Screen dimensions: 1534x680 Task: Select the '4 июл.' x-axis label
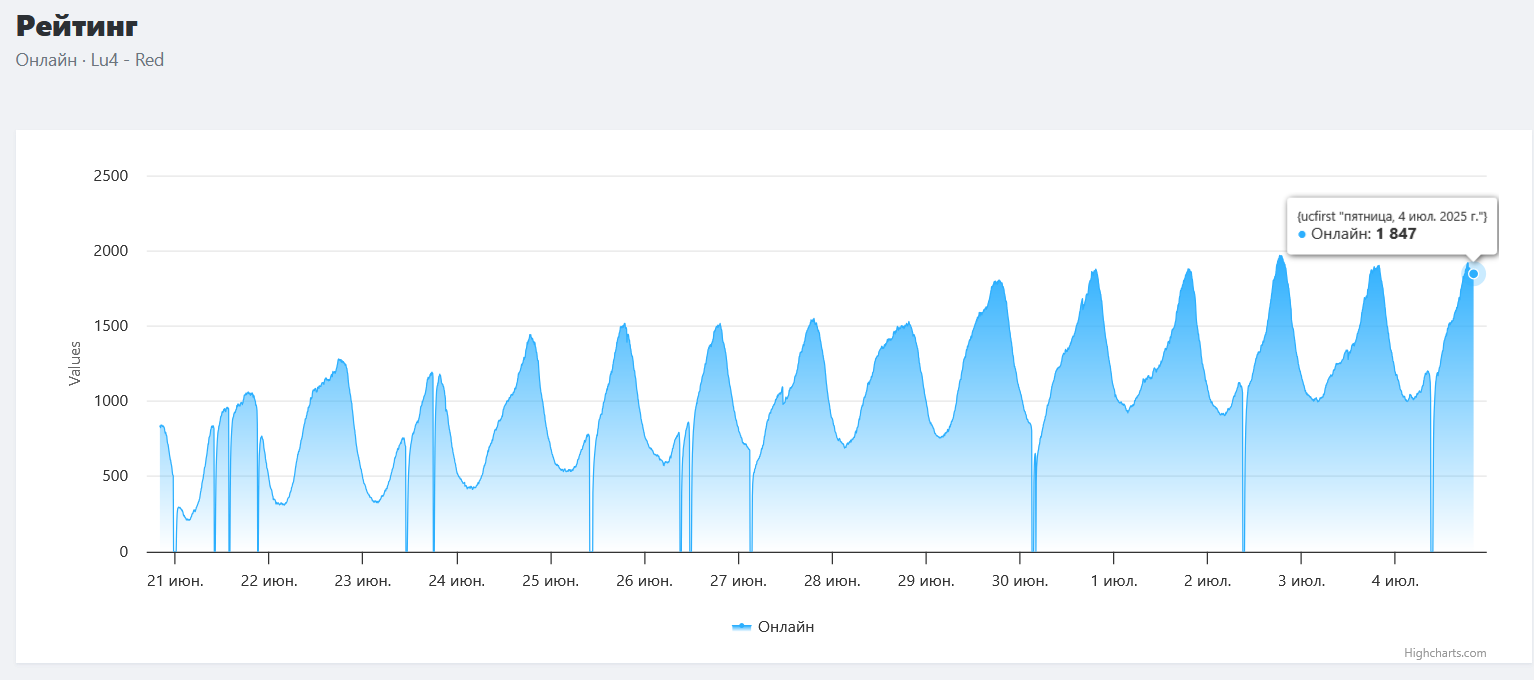click(1396, 581)
